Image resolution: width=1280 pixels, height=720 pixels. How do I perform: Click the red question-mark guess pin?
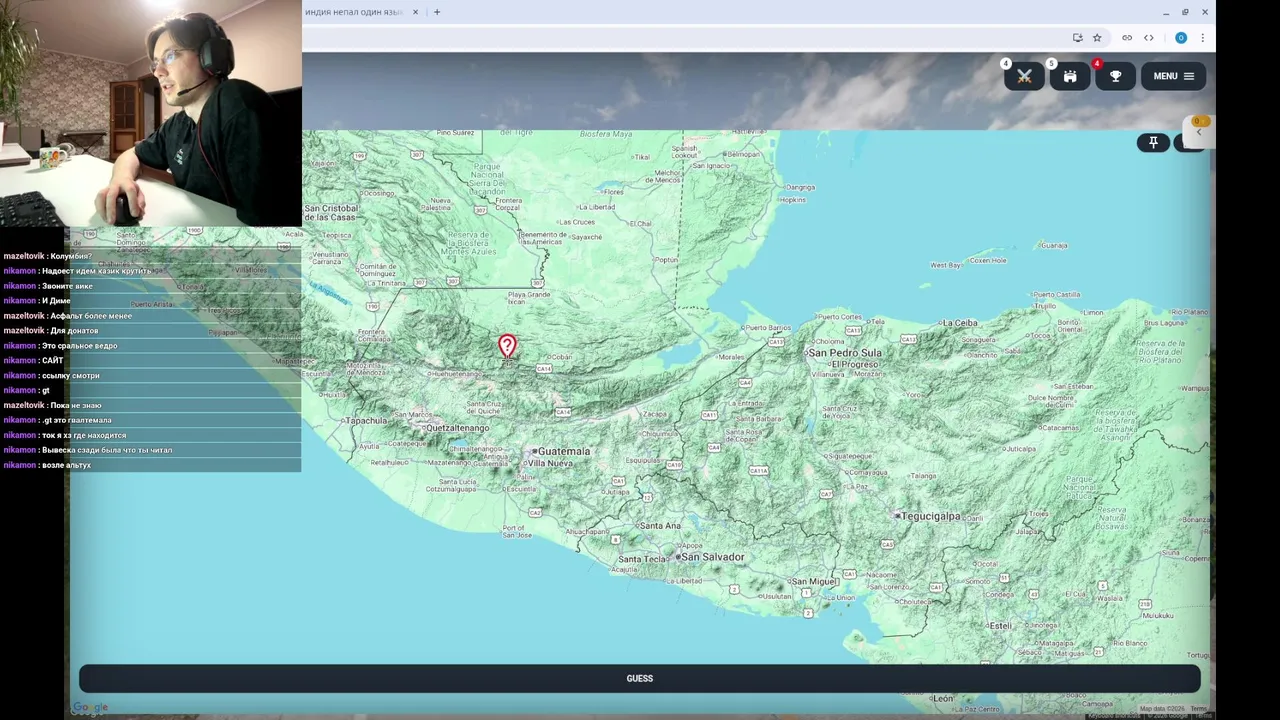coord(507,346)
